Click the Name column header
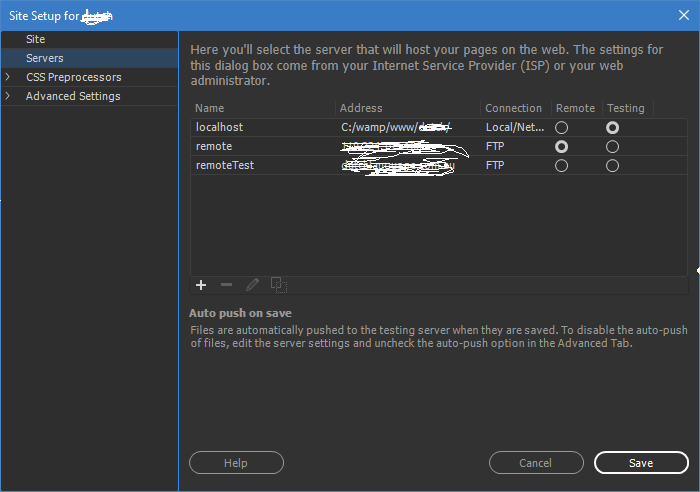This screenshot has height=492, width=700. pos(210,108)
